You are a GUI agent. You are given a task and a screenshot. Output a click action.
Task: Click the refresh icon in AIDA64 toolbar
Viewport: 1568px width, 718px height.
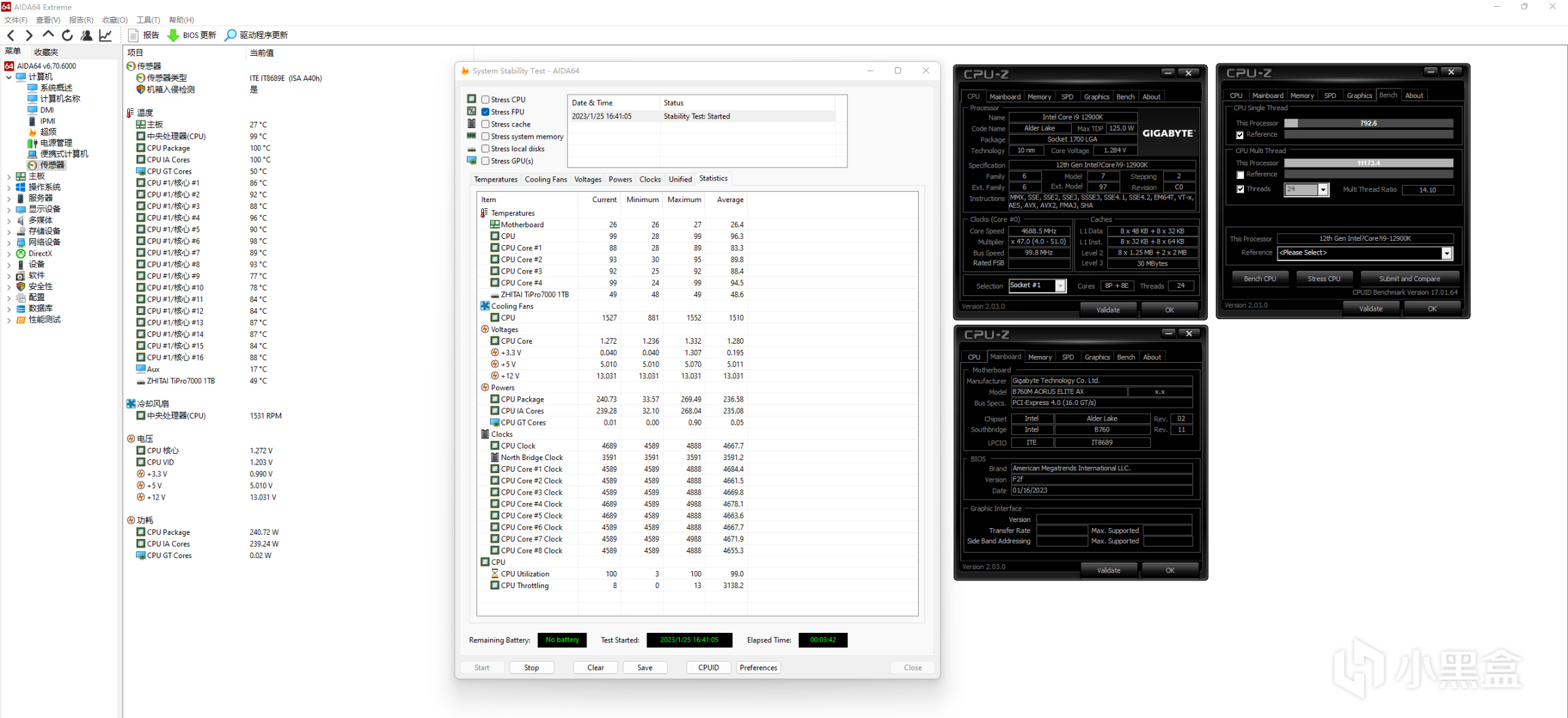pyautogui.click(x=67, y=35)
